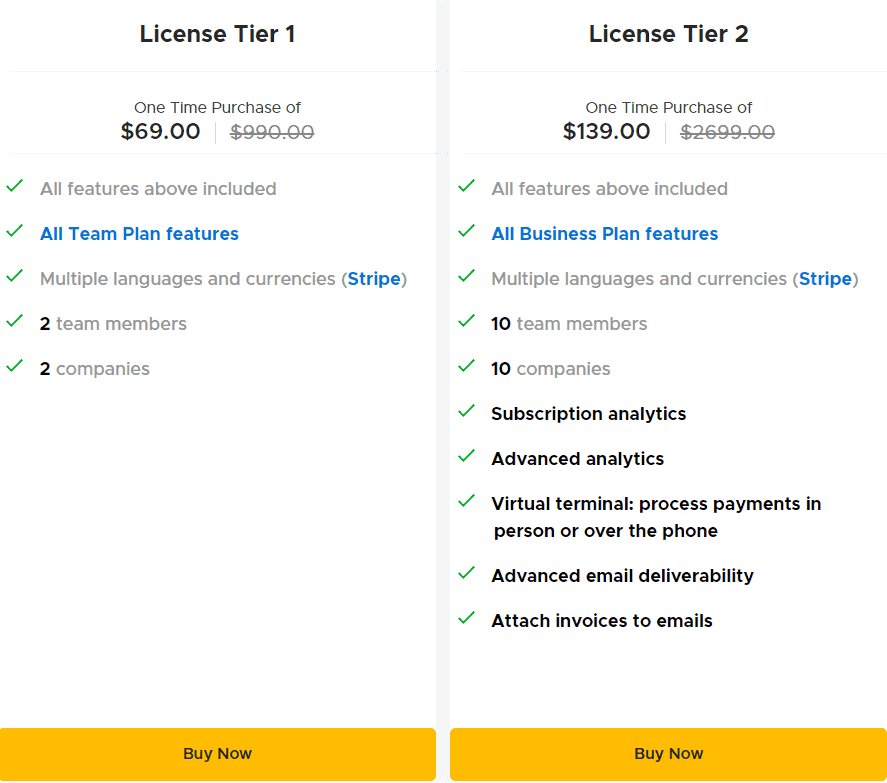Screen dimensions: 887x783
Task: Click checkmark beside Attach invoices to emails
Action: coord(466,619)
